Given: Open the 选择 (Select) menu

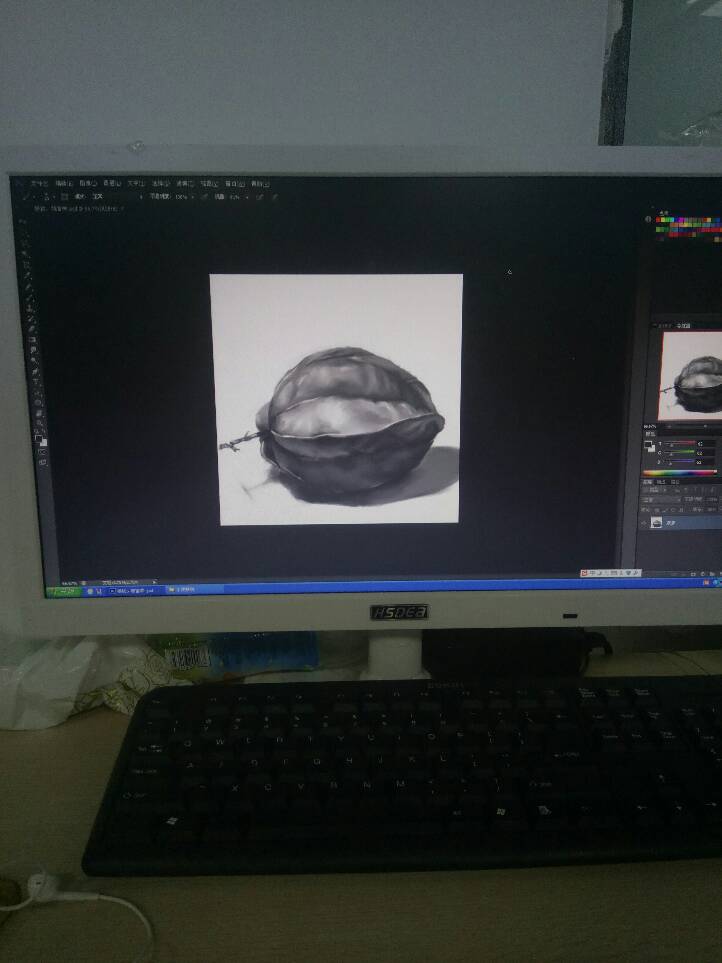Looking at the screenshot, I should click(x=161, y=183).
